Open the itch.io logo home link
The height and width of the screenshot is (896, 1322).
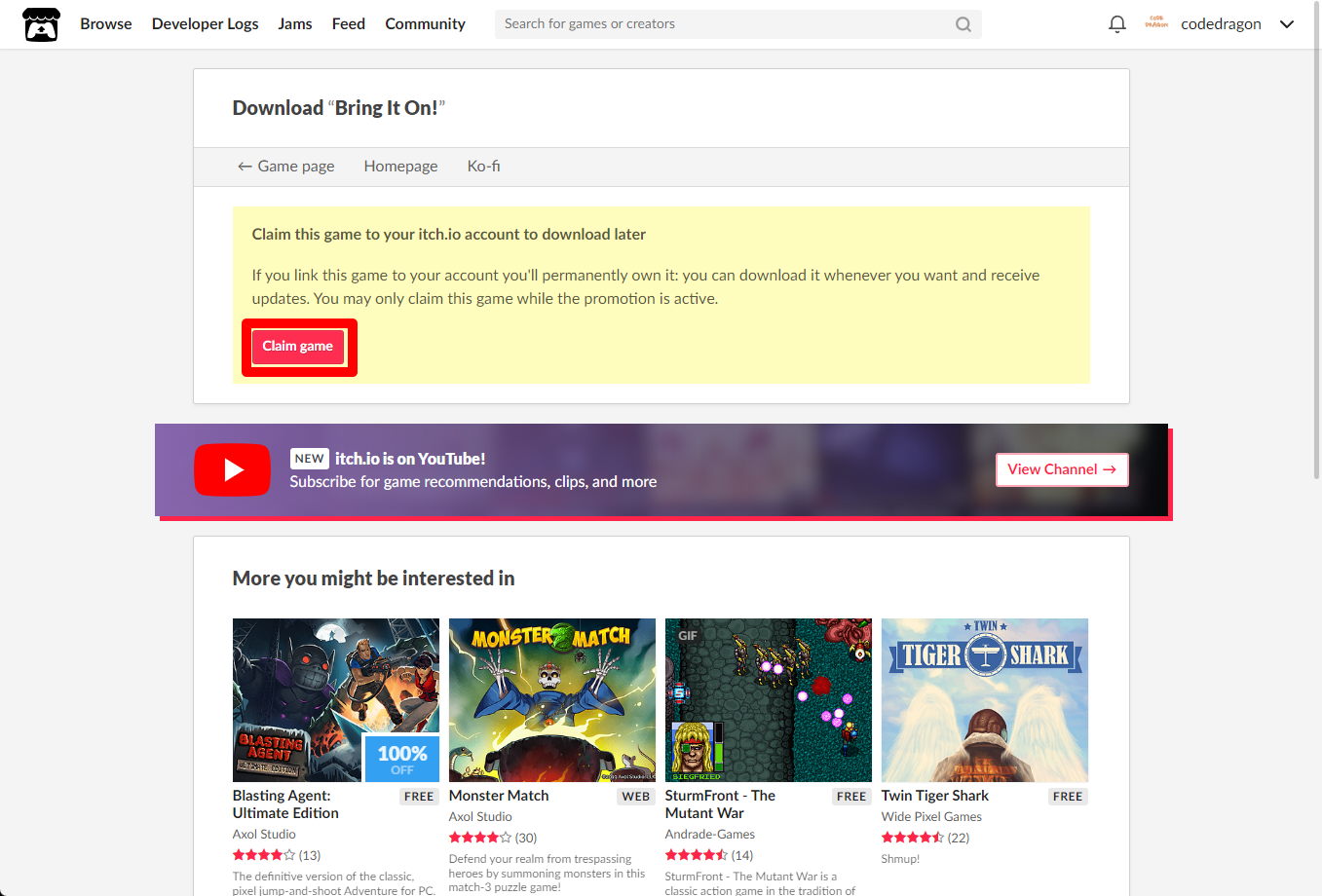tap(41, 24)
